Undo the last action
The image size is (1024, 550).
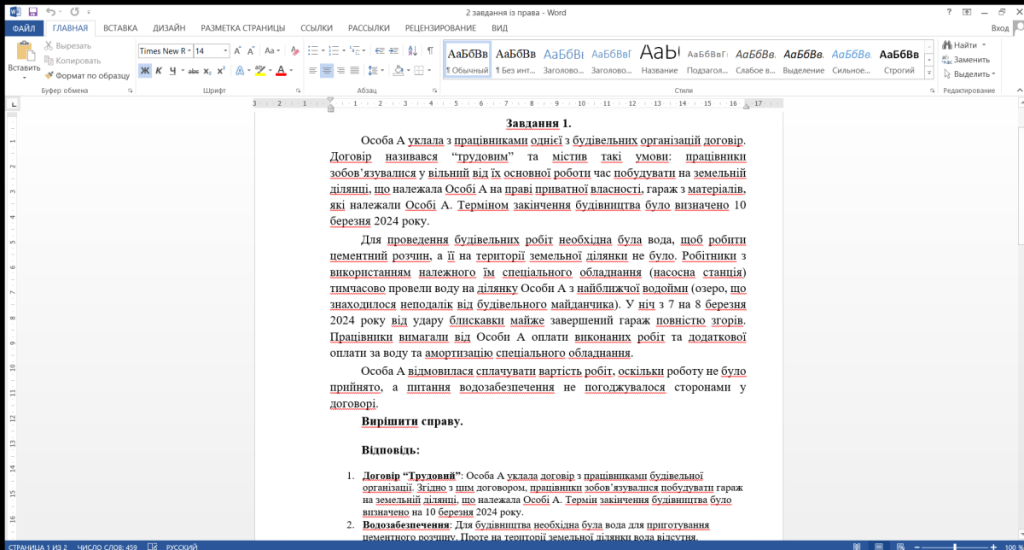pos(50,12)
